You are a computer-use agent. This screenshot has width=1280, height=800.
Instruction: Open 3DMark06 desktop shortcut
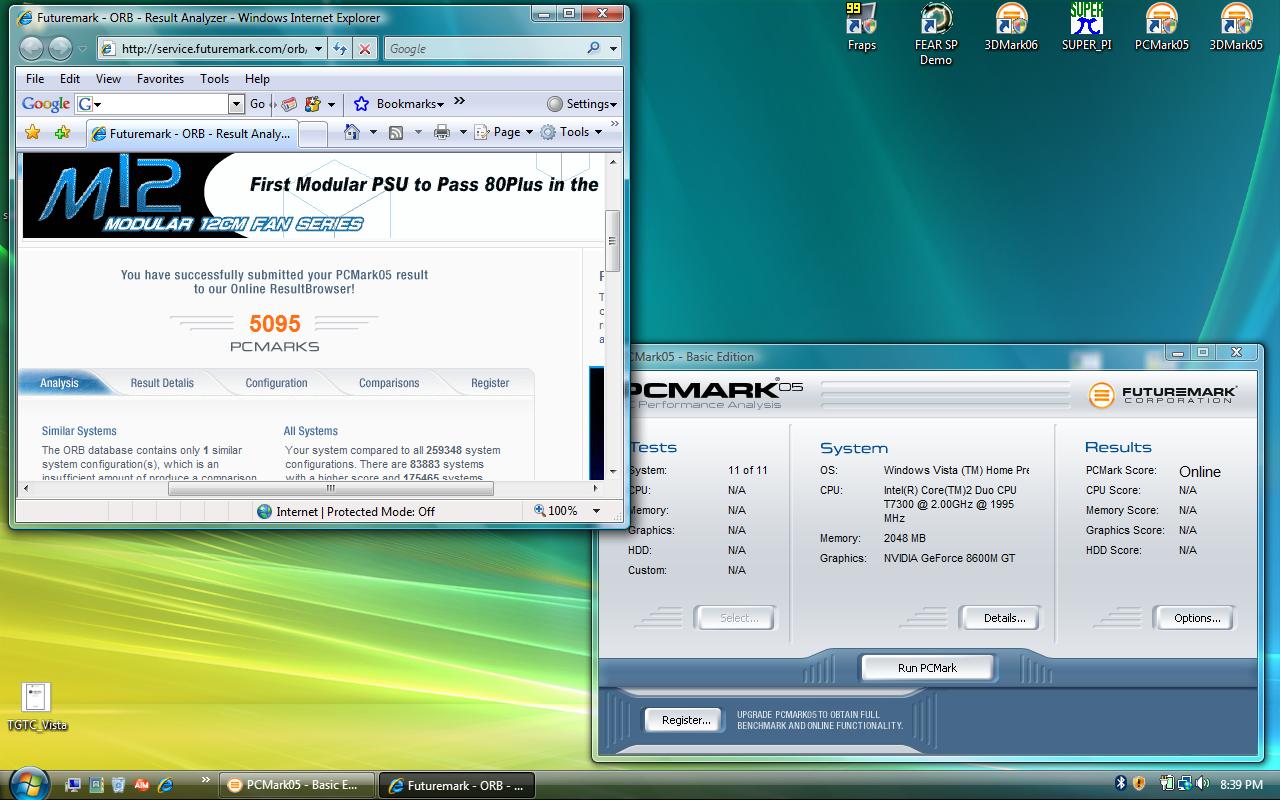click(x=1011, y=27)
